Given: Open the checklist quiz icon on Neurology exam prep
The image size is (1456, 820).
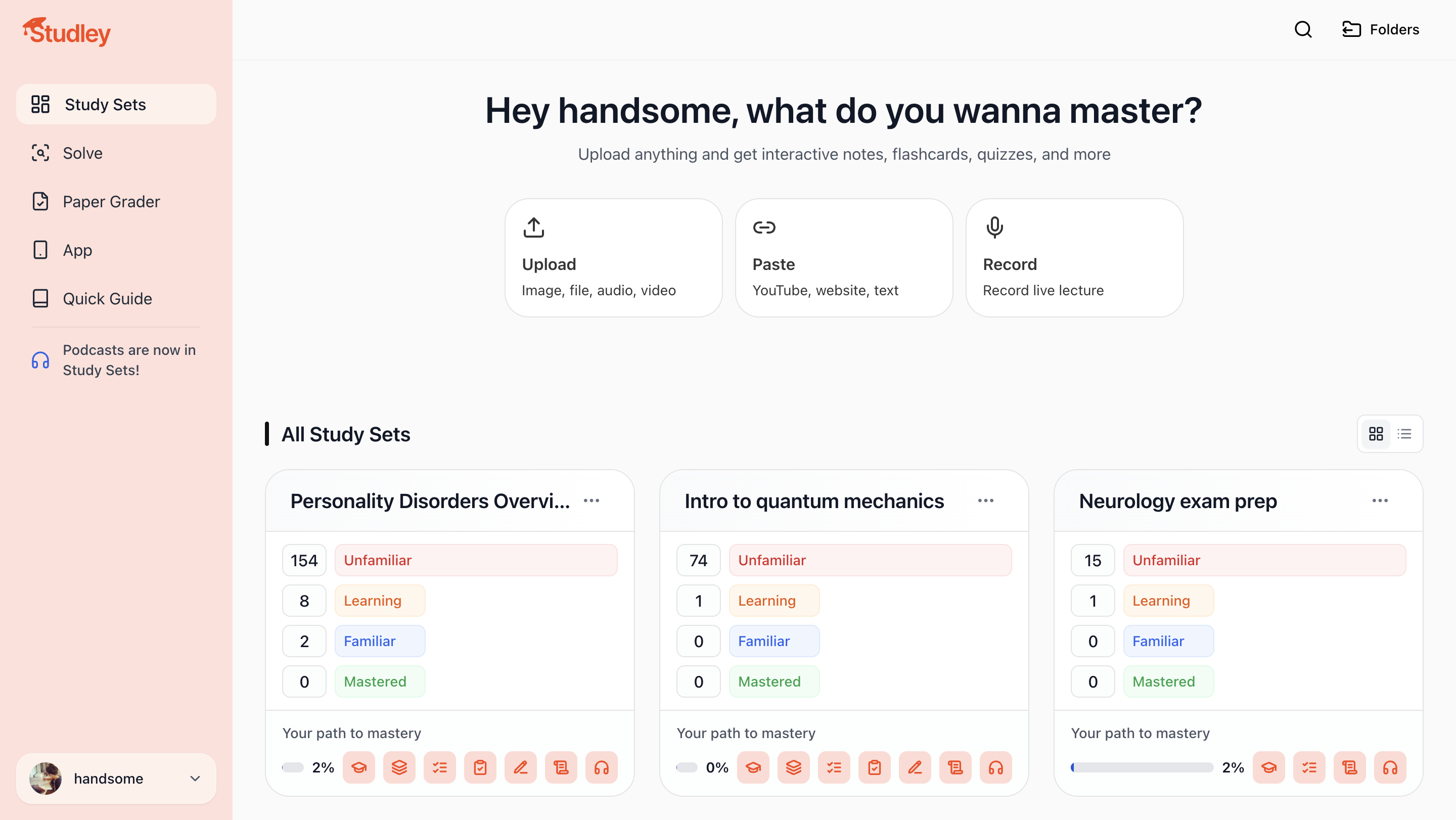Looking at the screenshot, I should pos(1309,767).
